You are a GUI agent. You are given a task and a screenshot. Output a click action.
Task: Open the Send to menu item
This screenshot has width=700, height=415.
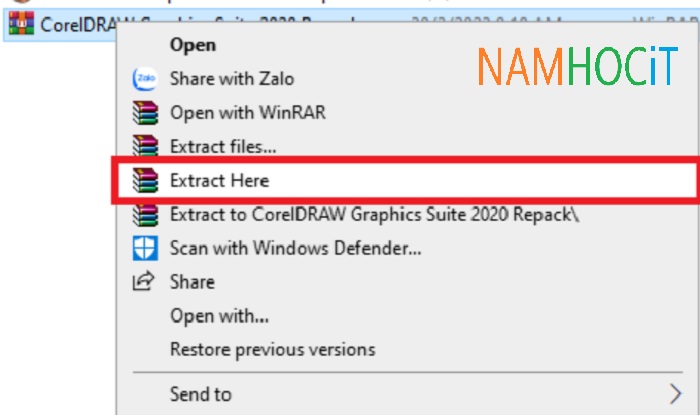pyautogui.click(x=200, y=394)
